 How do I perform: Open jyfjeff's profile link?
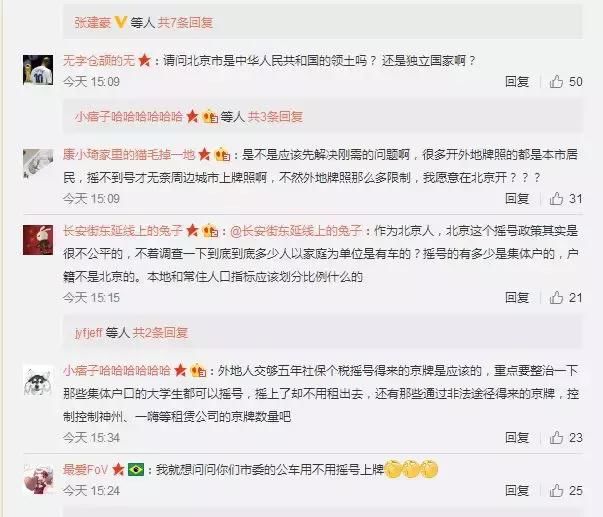(x=88, y=332)
